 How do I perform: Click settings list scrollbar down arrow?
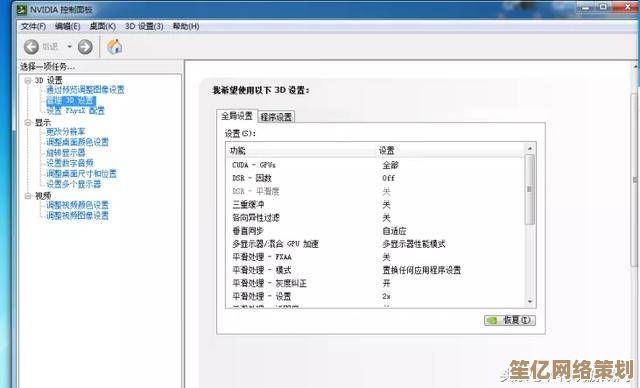click(530, 302)
